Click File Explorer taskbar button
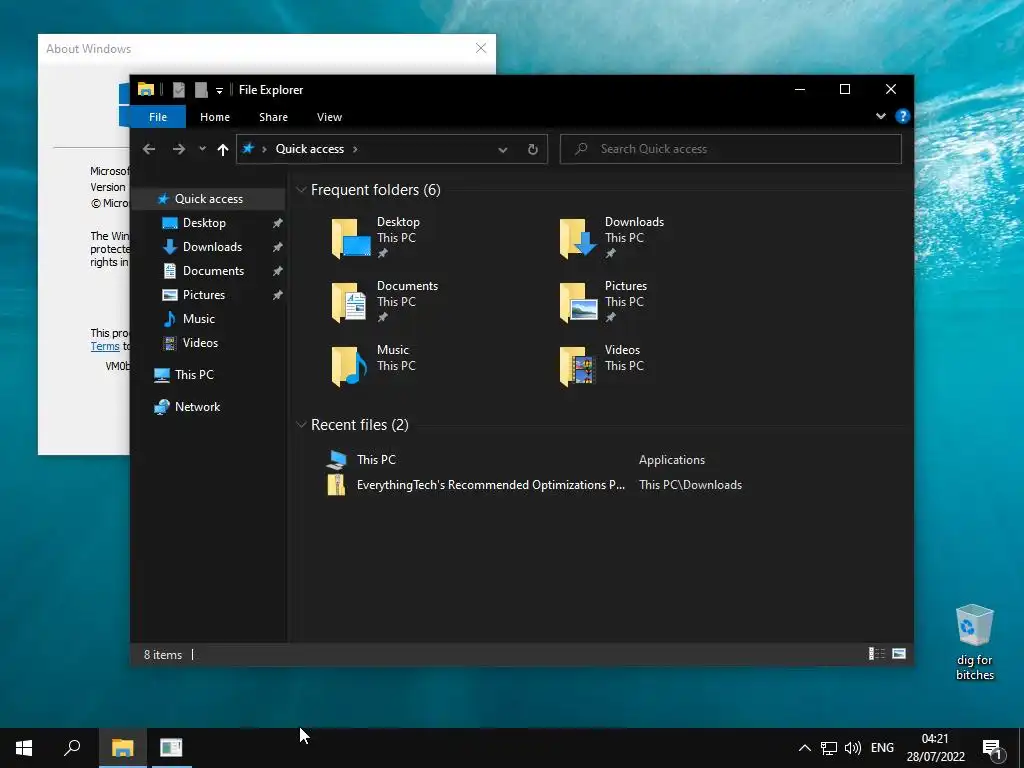 (123, 748)
